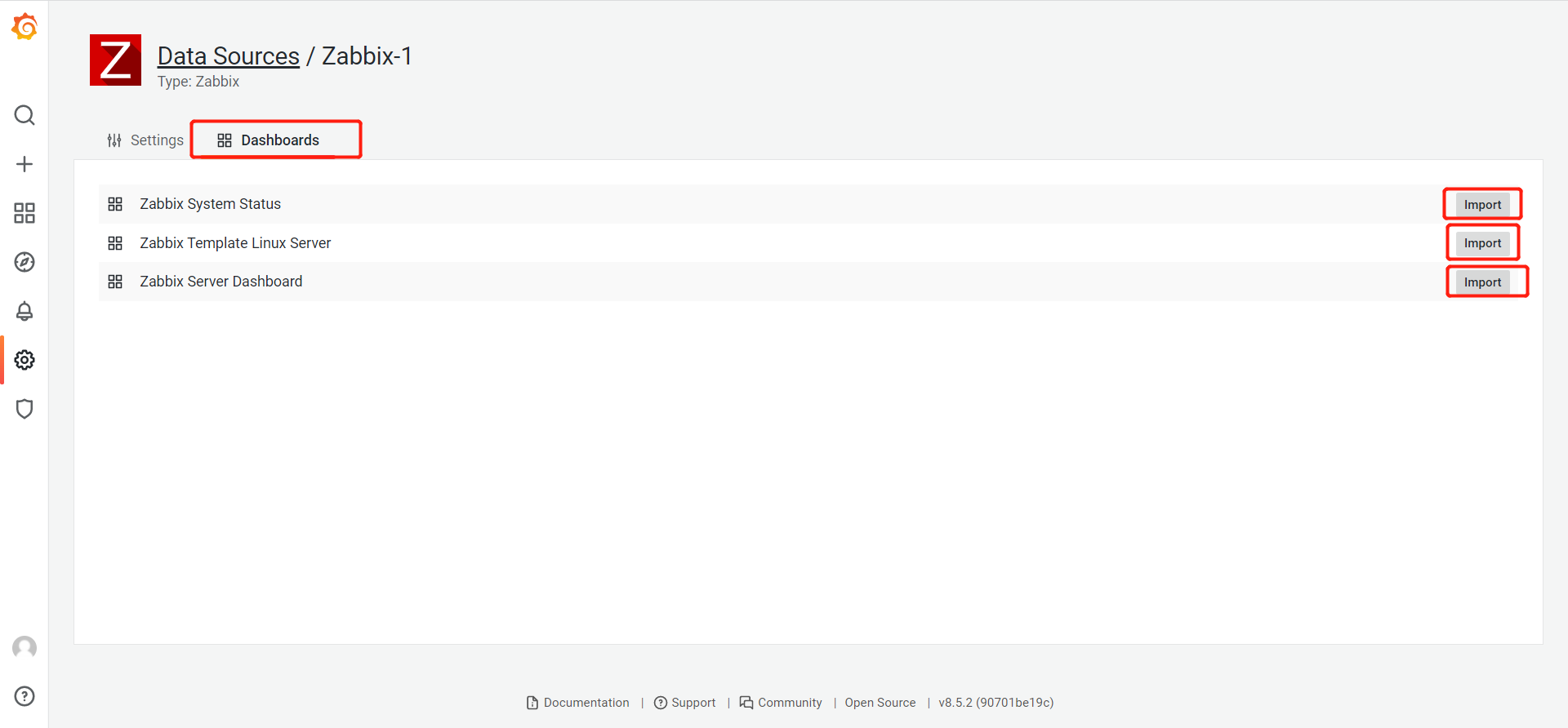The image size is (1568, 728).
Task: Click the Zabbix data source logo
Action: [115, 60]
